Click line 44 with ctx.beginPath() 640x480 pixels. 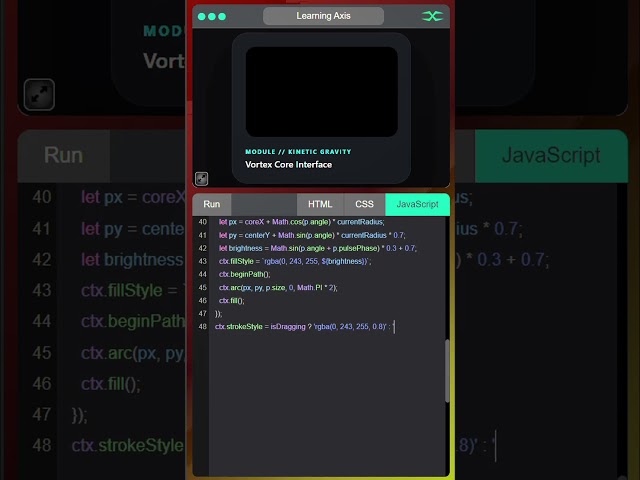click(x=244, y=274)
